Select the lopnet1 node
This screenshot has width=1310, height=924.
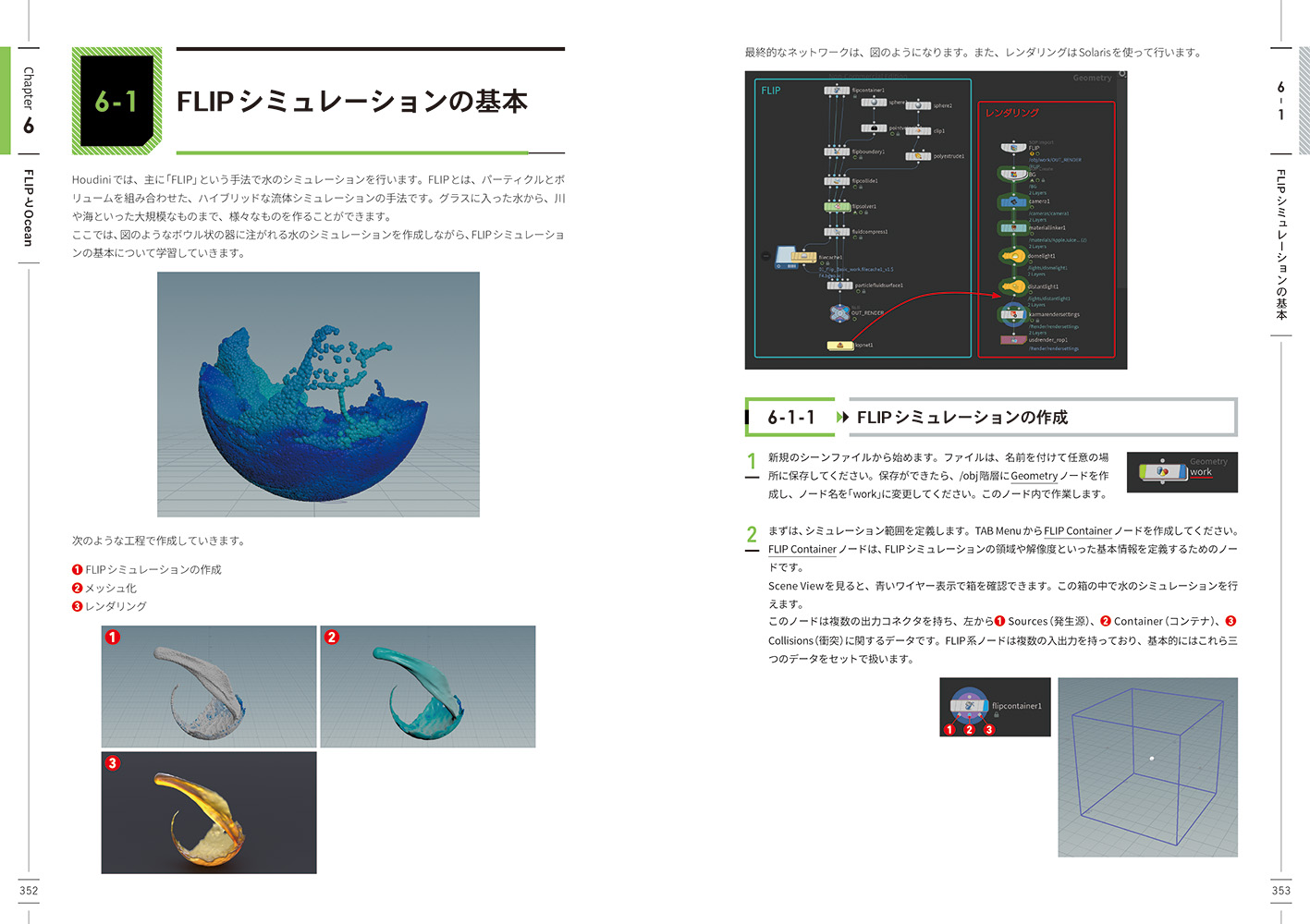[839, 346]
